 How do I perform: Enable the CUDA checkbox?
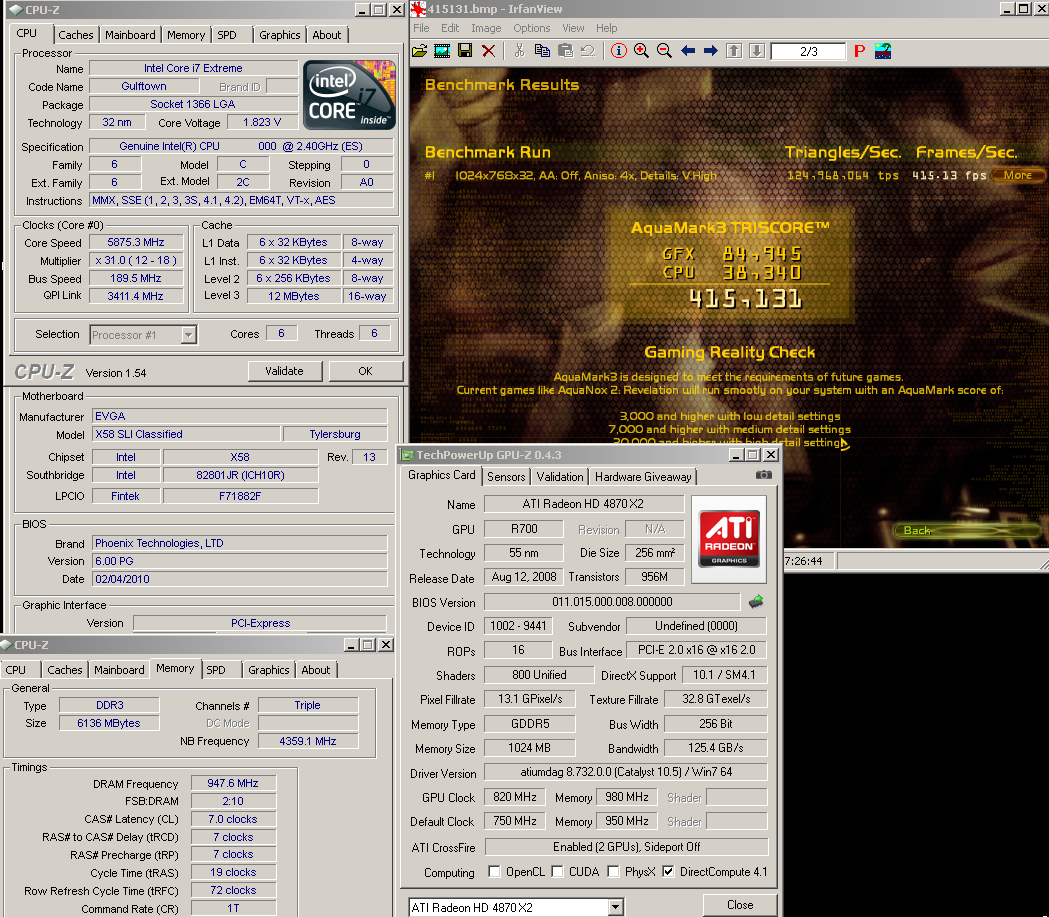tap(557, 872)
